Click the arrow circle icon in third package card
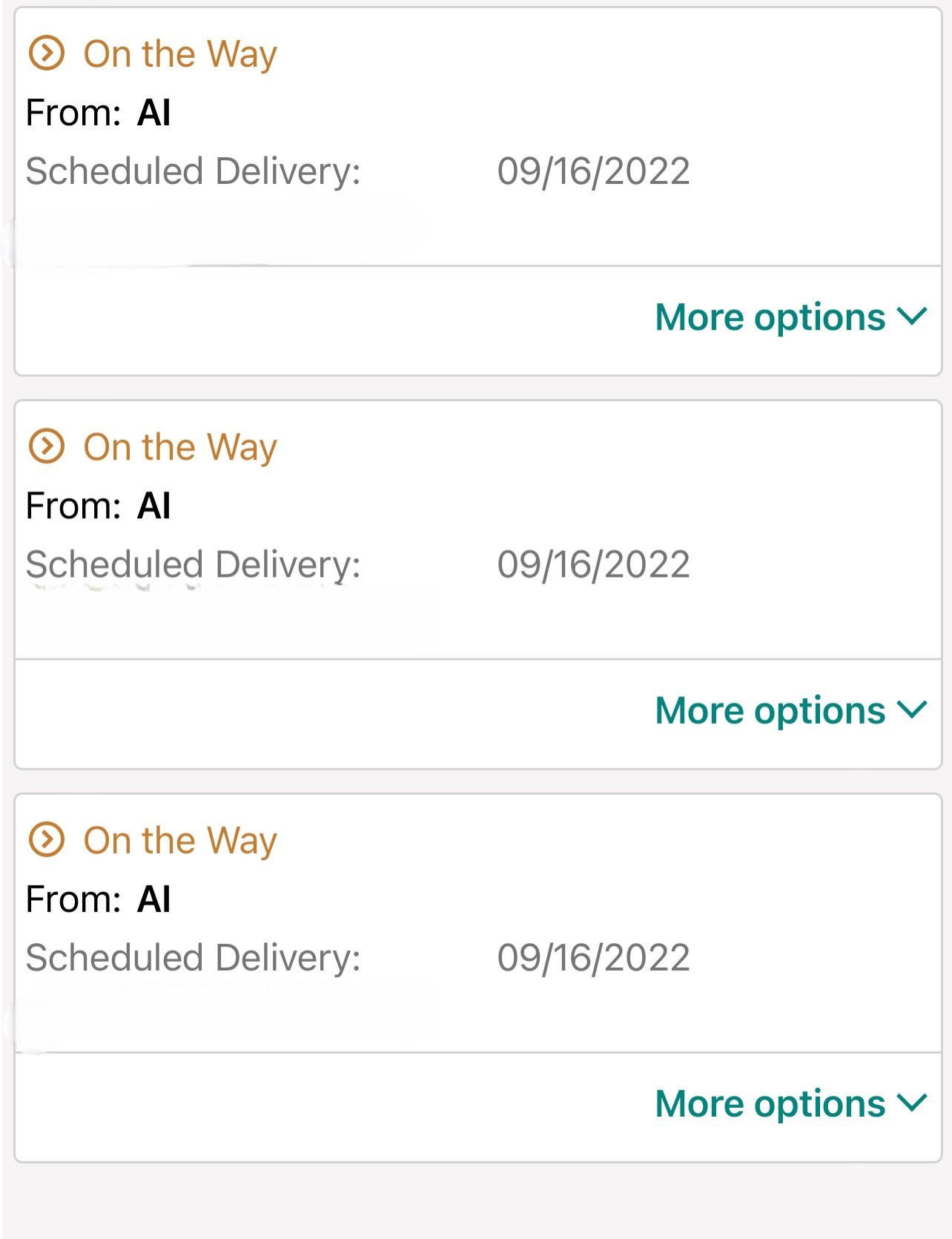The image size is (952, 1239). pyautogui.click(x=46, y=839)
